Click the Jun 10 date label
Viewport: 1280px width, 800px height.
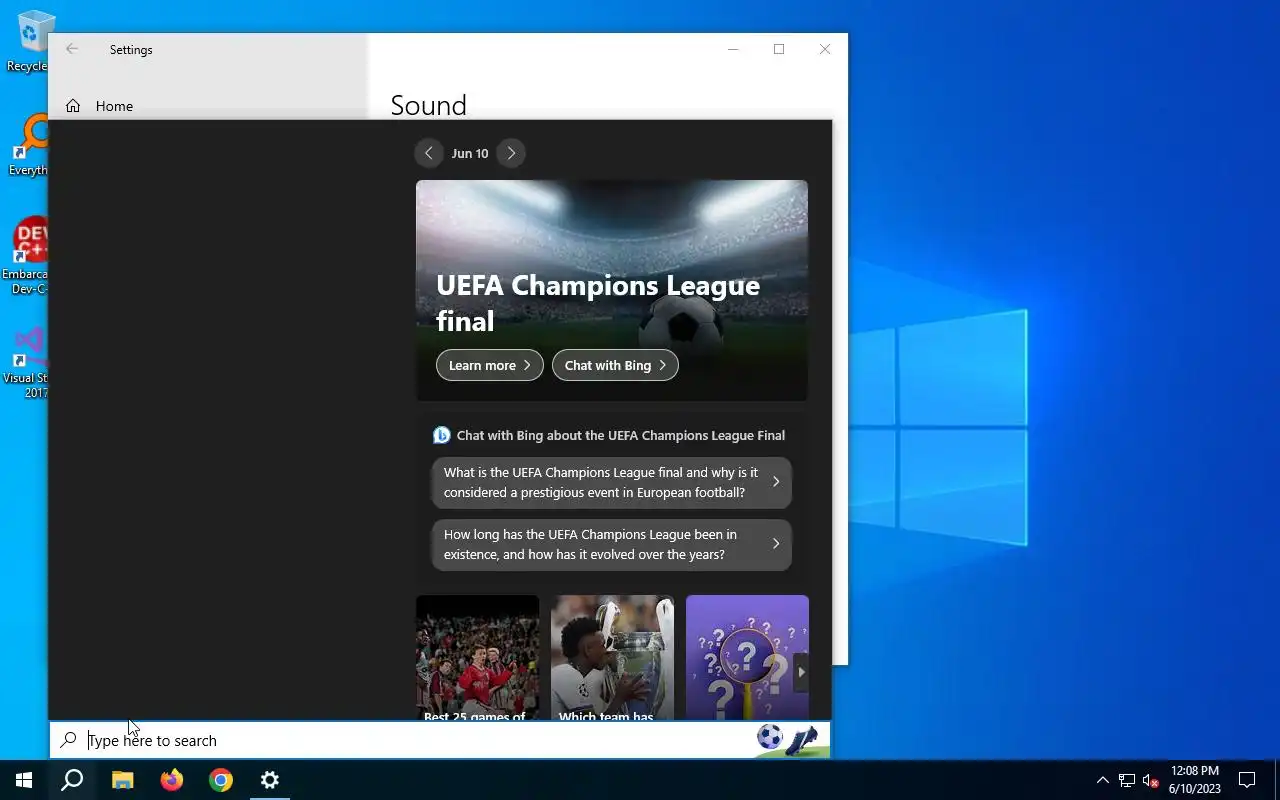click(x=470, y=153)
